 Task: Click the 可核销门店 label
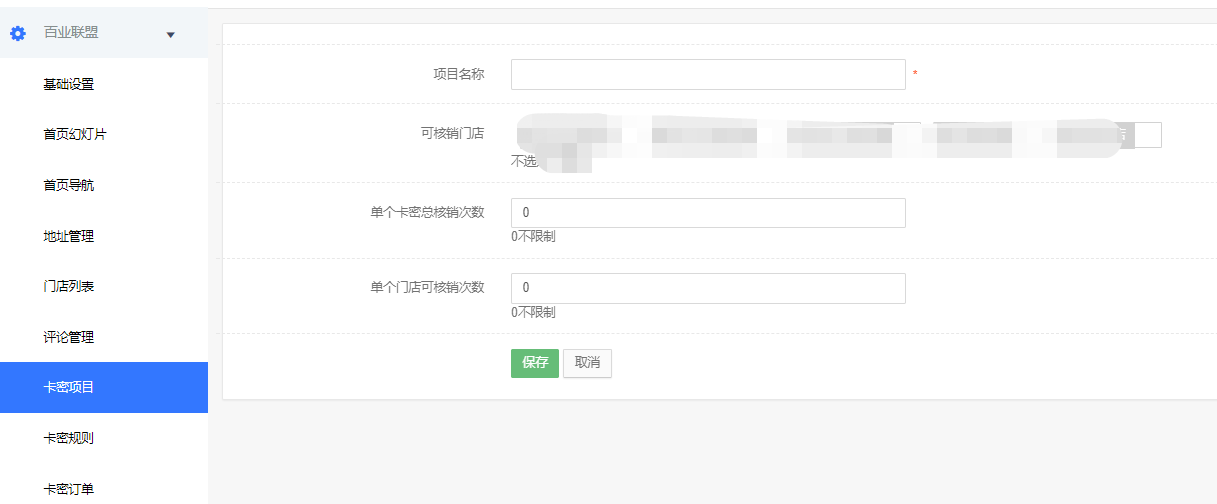452,133
